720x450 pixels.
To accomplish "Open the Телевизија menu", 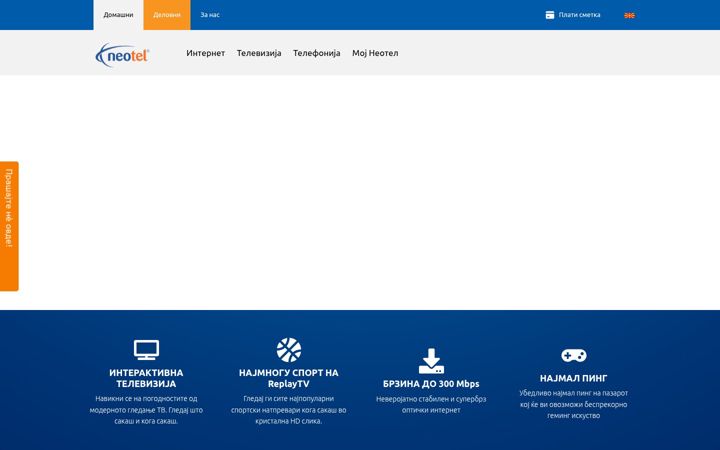I will 259,53.
